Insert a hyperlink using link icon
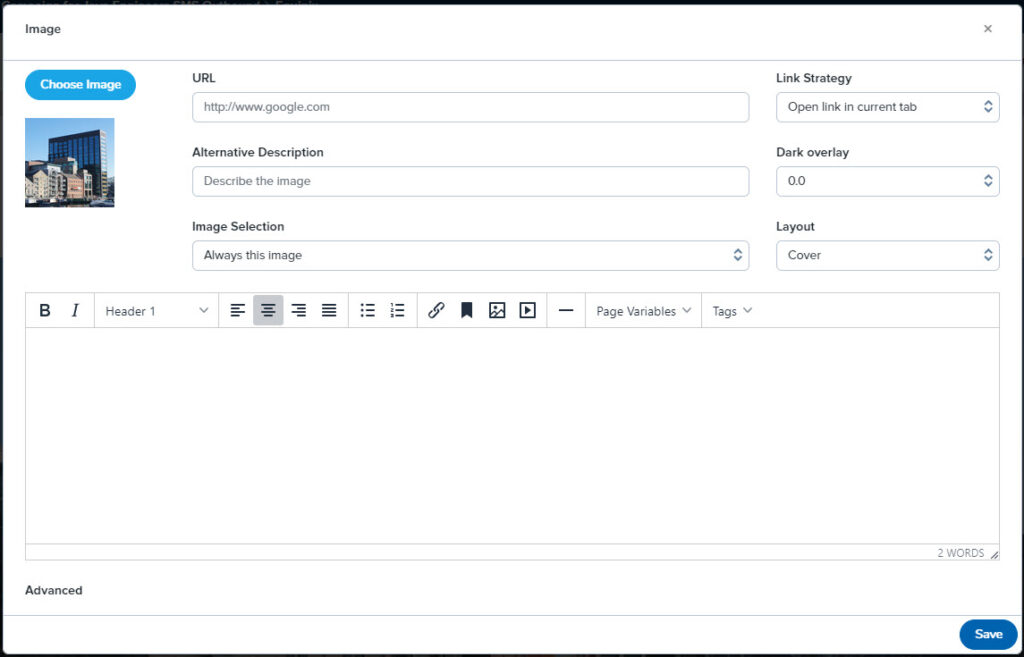 (436, 311)
